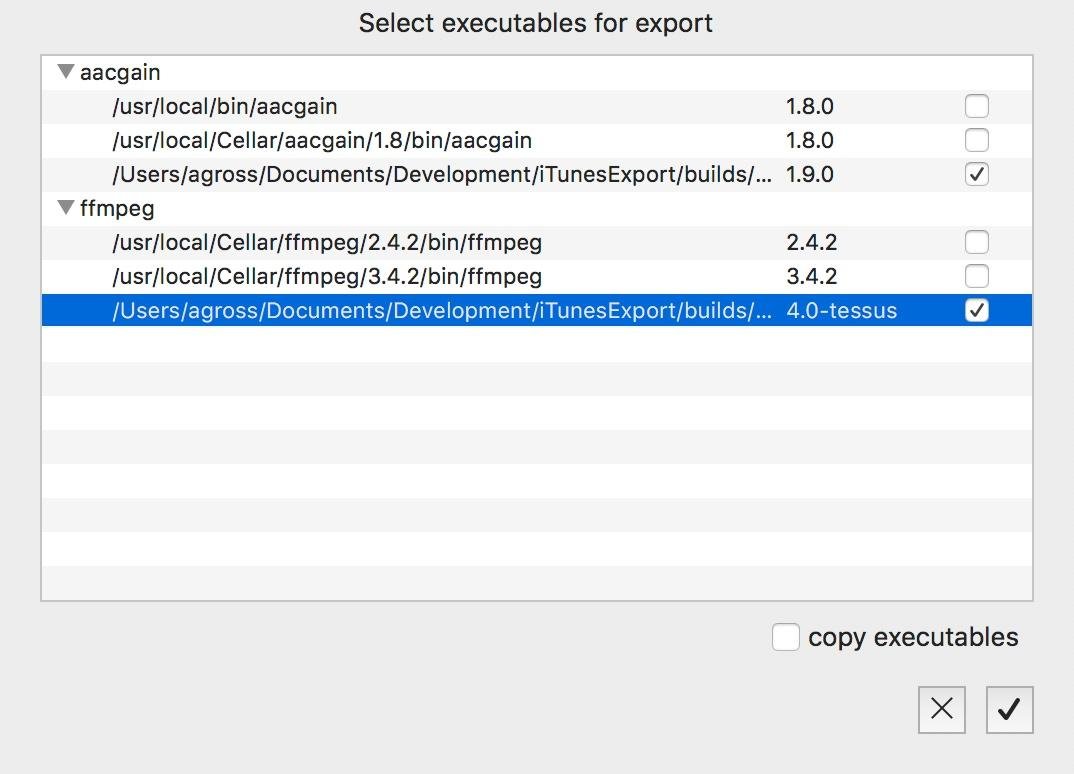Select the ffmpeg/3.4.2/bin/ffmpeg path row
Viewport: 1074px width, 774px height.
point(327,276)
